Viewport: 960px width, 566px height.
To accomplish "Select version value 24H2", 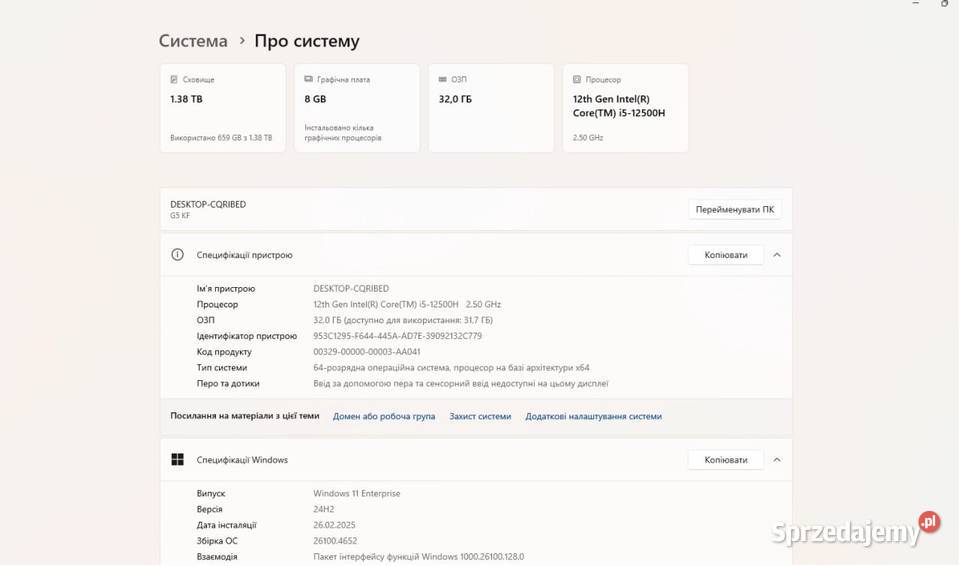I will 323,510.
